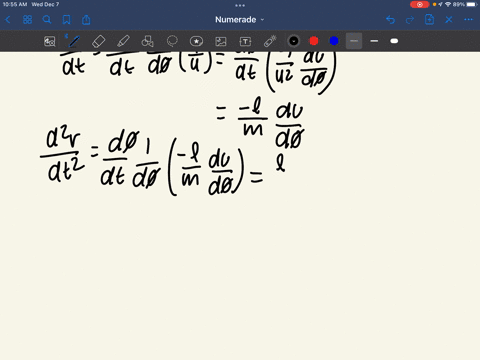
Task: Select the Eraser tool
Action: point(98,41)
